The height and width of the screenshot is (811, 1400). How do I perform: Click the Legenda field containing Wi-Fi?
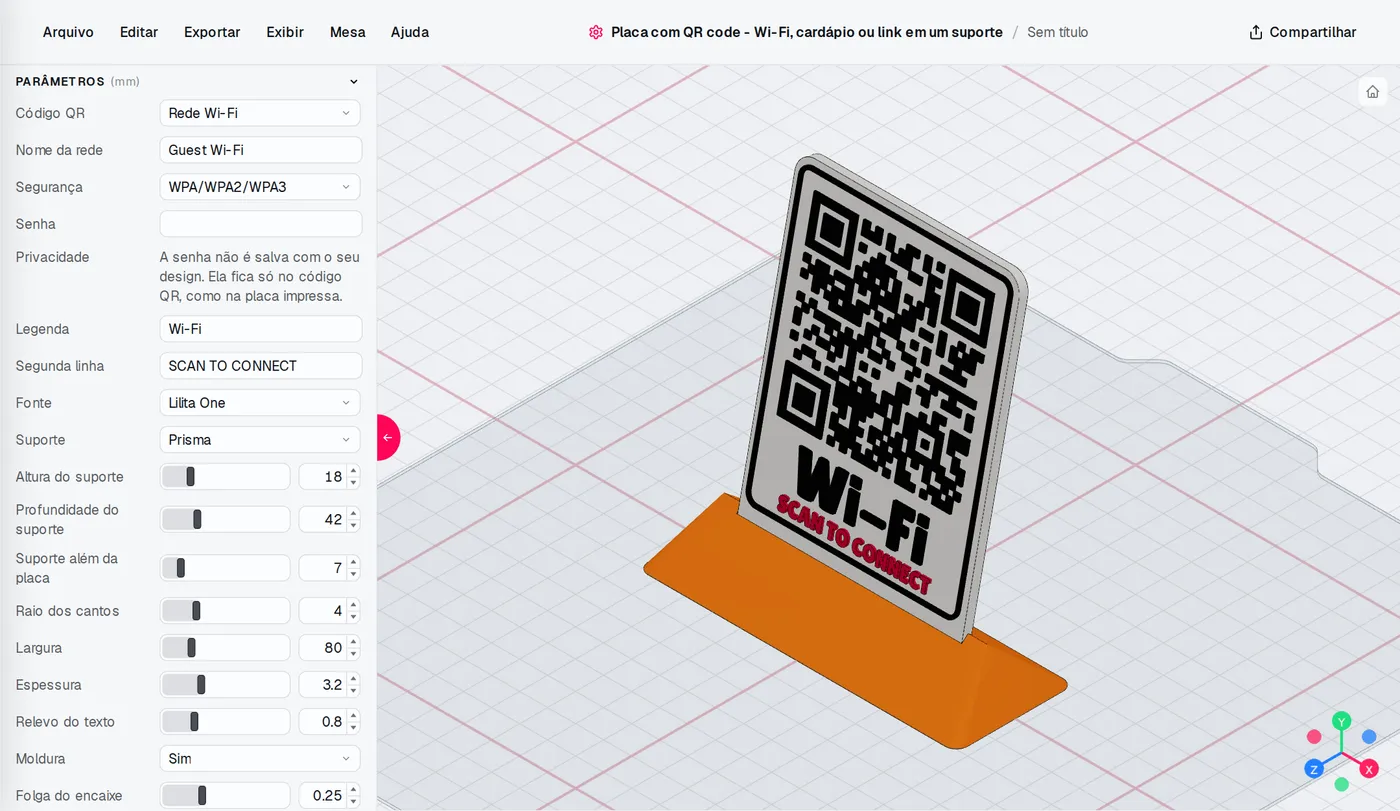click(260, 329)
